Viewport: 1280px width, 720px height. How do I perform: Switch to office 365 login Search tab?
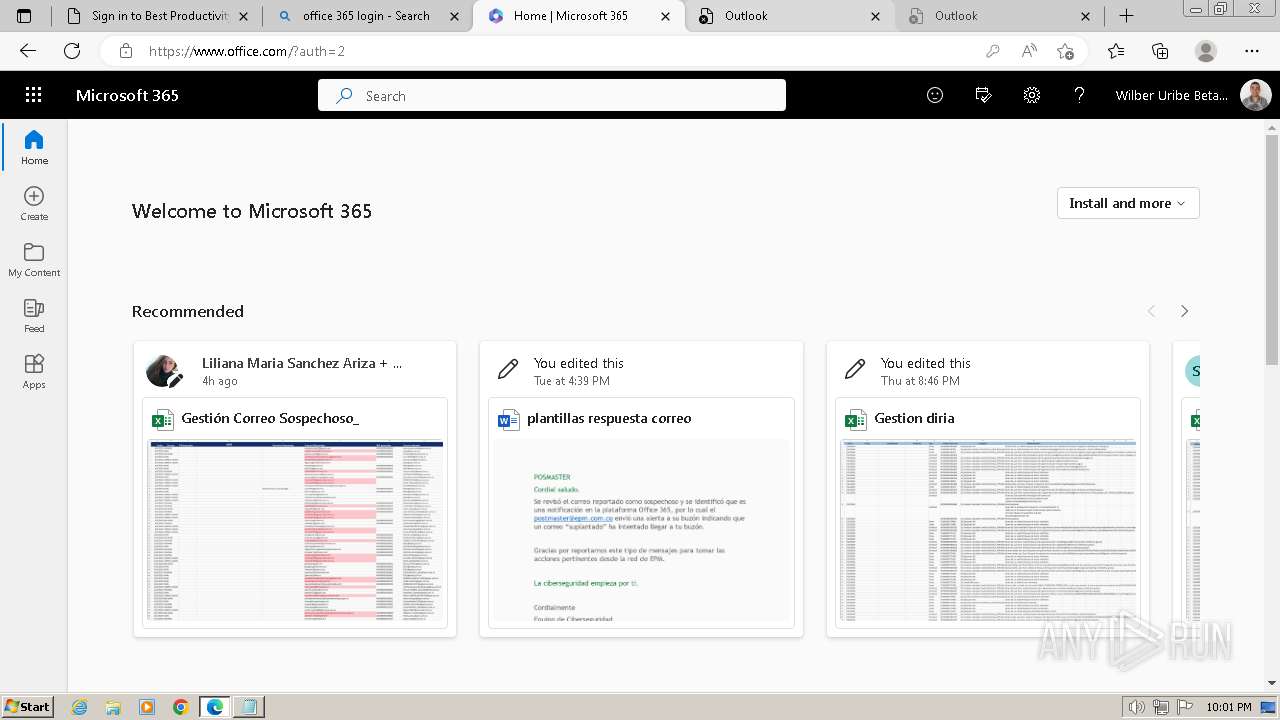(368, 16)
